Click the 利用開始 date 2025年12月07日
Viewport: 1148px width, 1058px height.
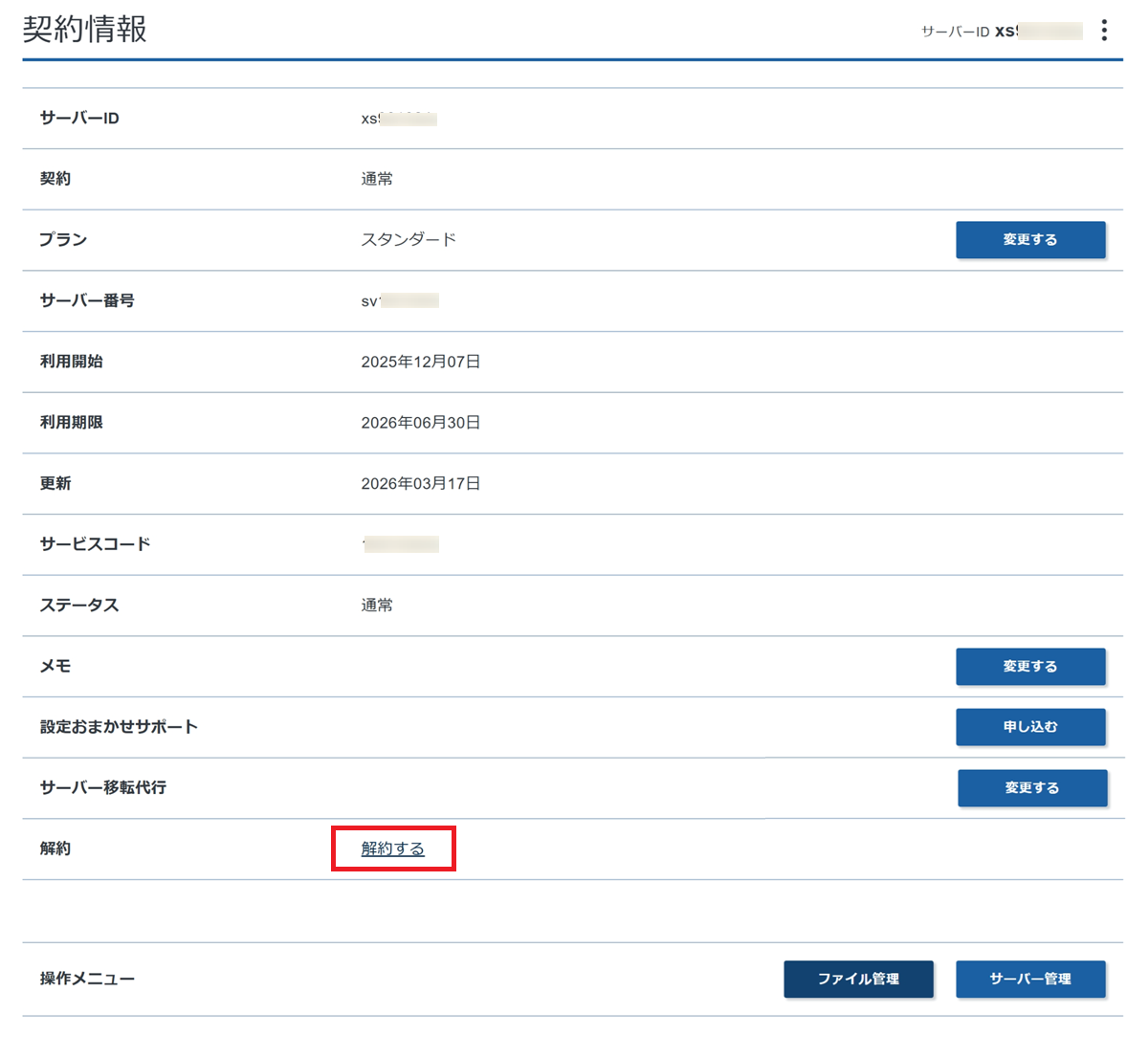420,362
